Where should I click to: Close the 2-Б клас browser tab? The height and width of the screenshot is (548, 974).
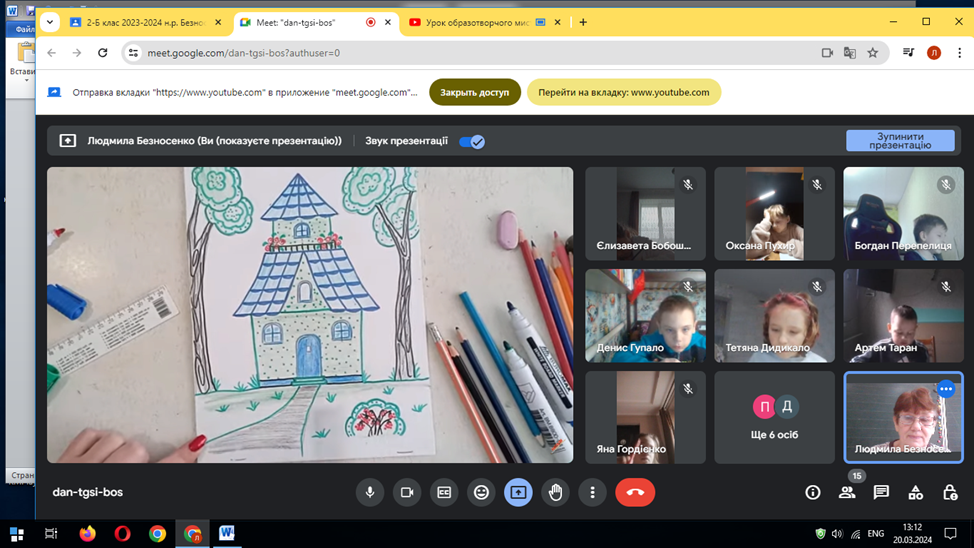(218, 22)
